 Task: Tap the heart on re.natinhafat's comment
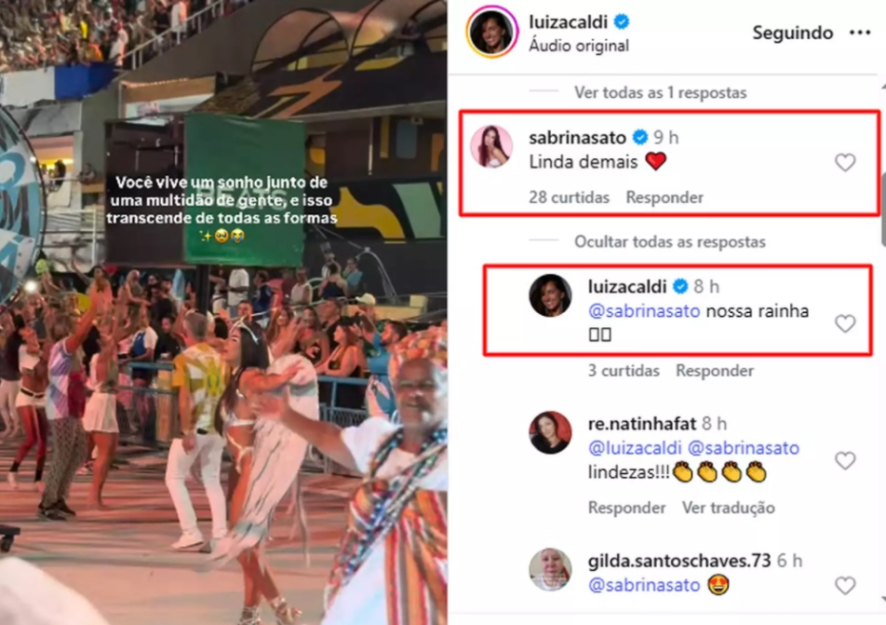[x=845, y=461]
